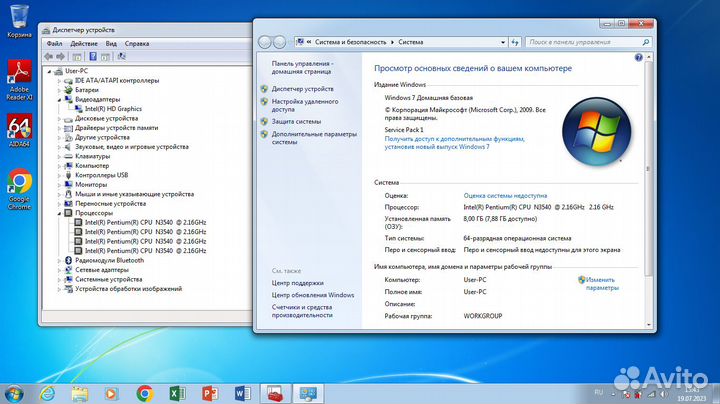Switch to System window taskbar button
Viewport: 720px width, 404px height.
[x=308, y=393]
